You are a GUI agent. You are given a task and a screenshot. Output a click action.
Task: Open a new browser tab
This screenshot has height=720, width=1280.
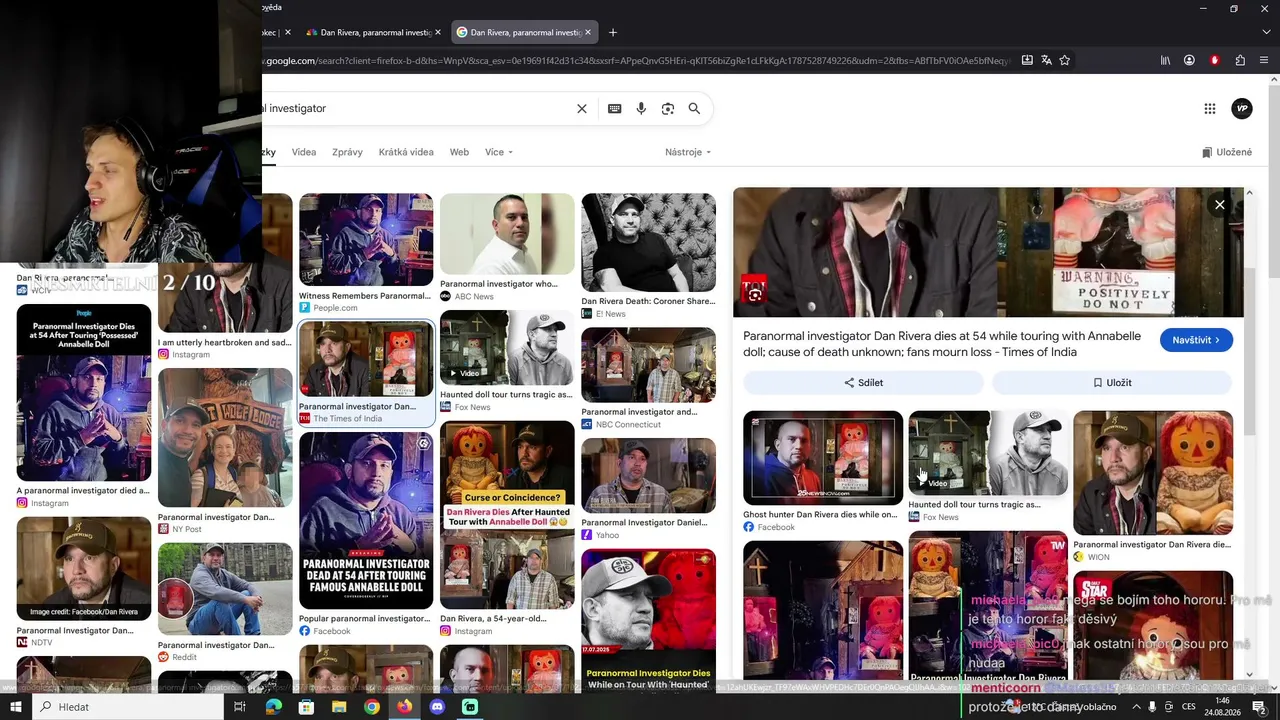tap(613, 32)
